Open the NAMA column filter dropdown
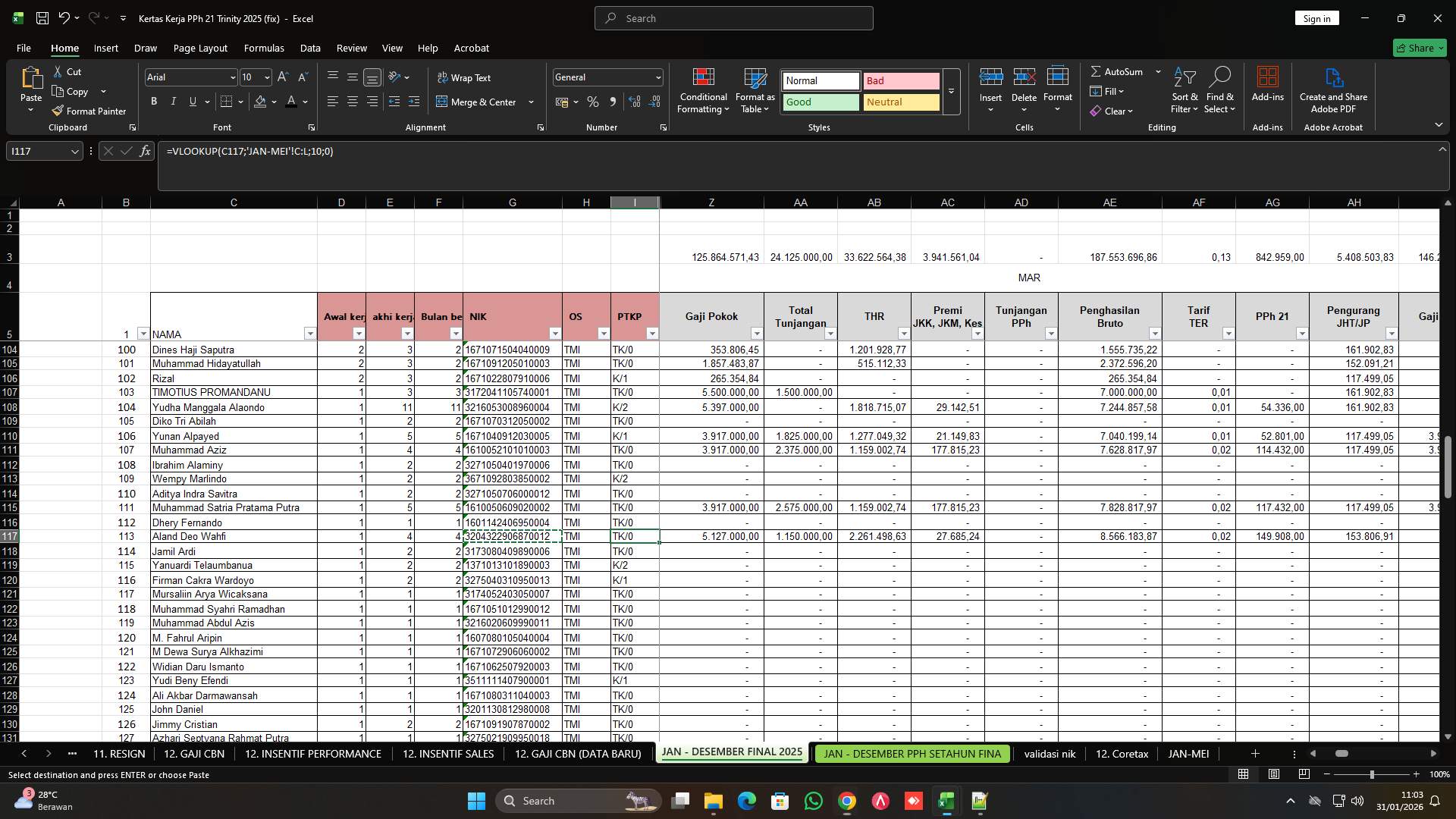 (310, 334)
